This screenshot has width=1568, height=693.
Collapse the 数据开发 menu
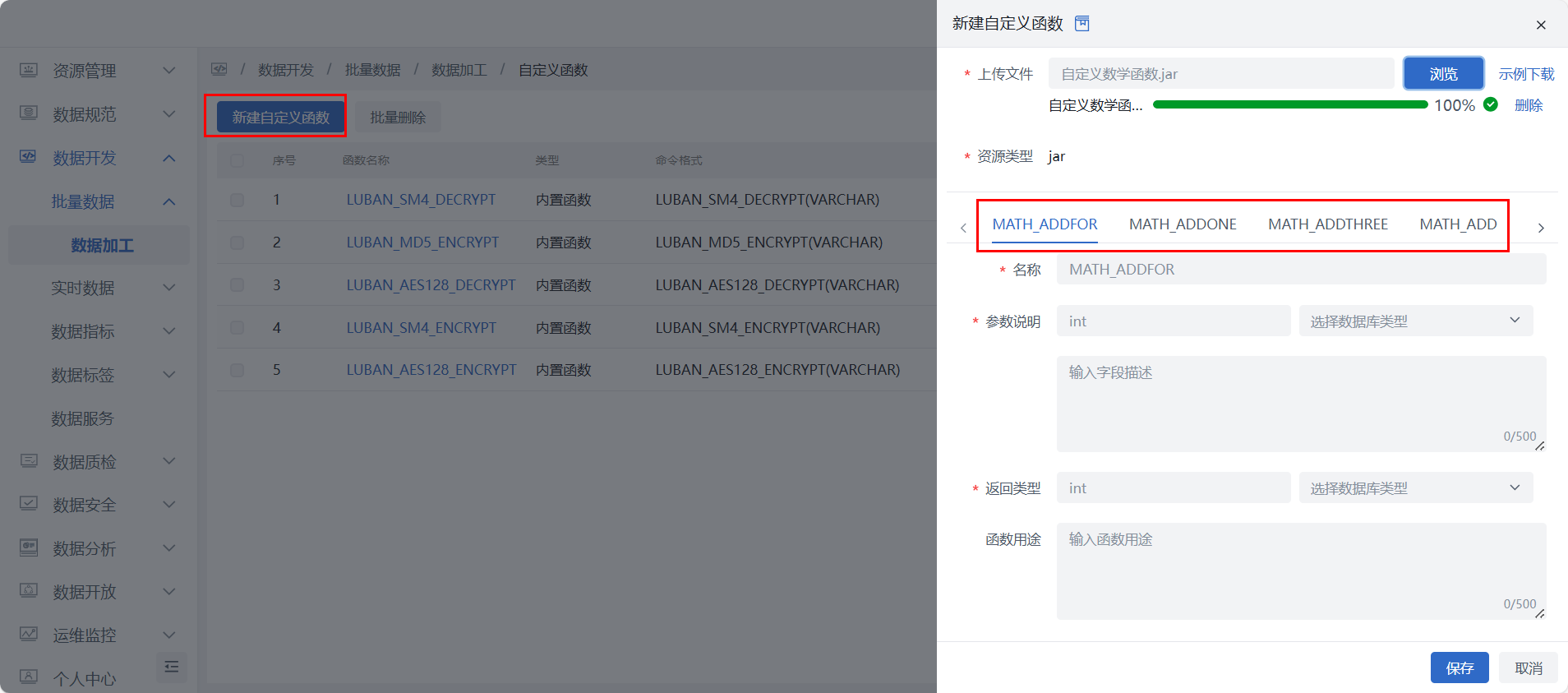tap(168, 158)
